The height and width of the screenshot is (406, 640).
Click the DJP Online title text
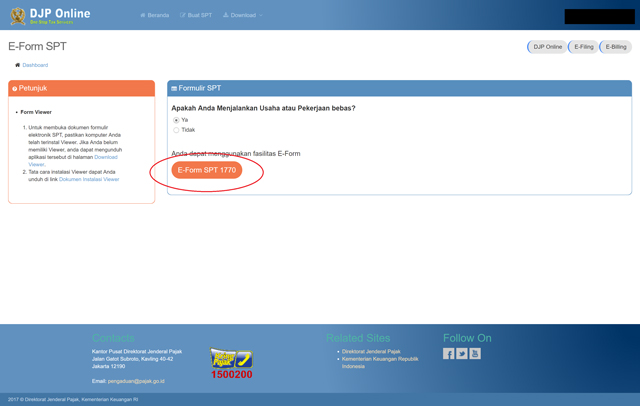60,13
